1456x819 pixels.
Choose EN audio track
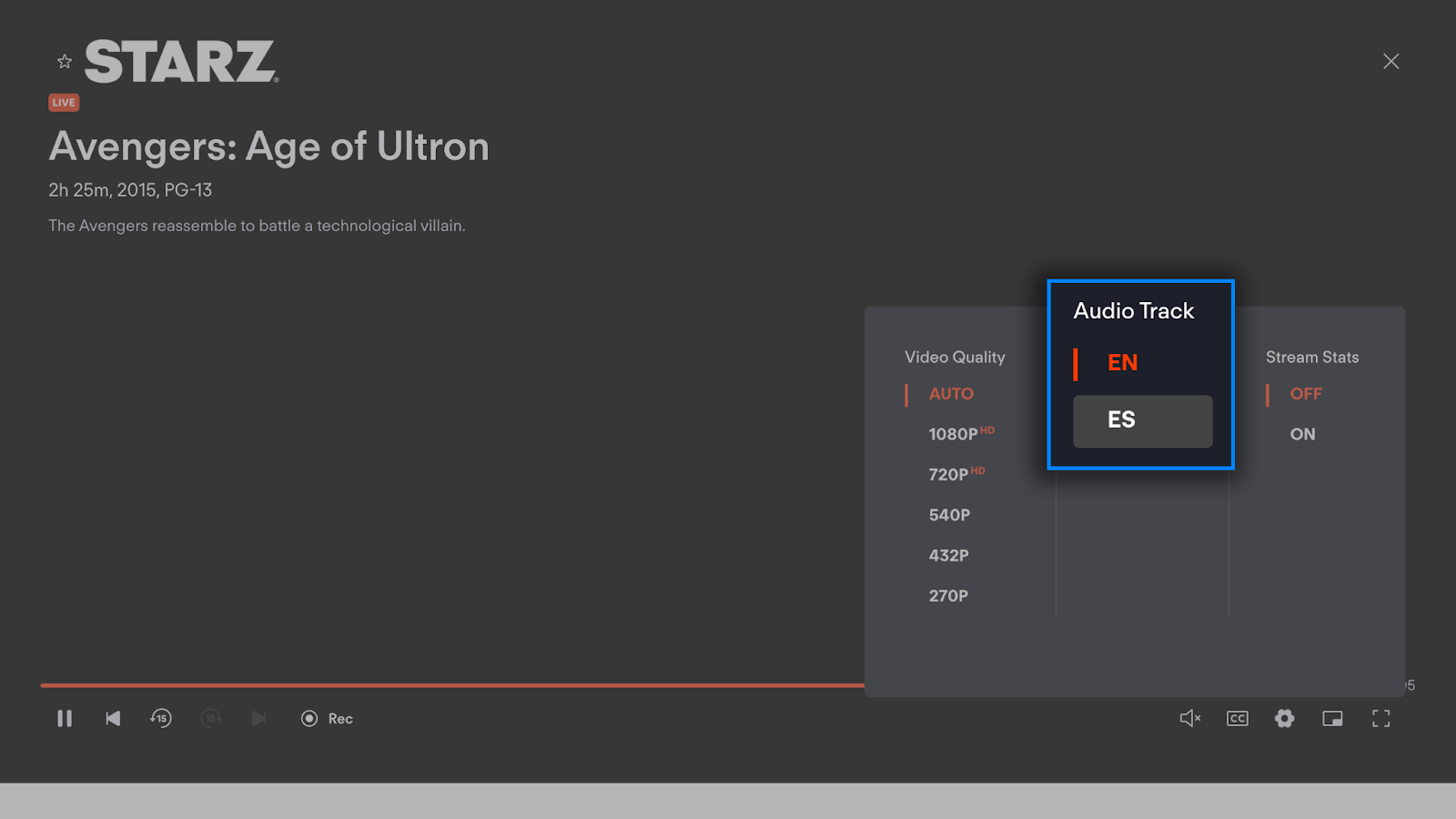[x=1122, y=362]
